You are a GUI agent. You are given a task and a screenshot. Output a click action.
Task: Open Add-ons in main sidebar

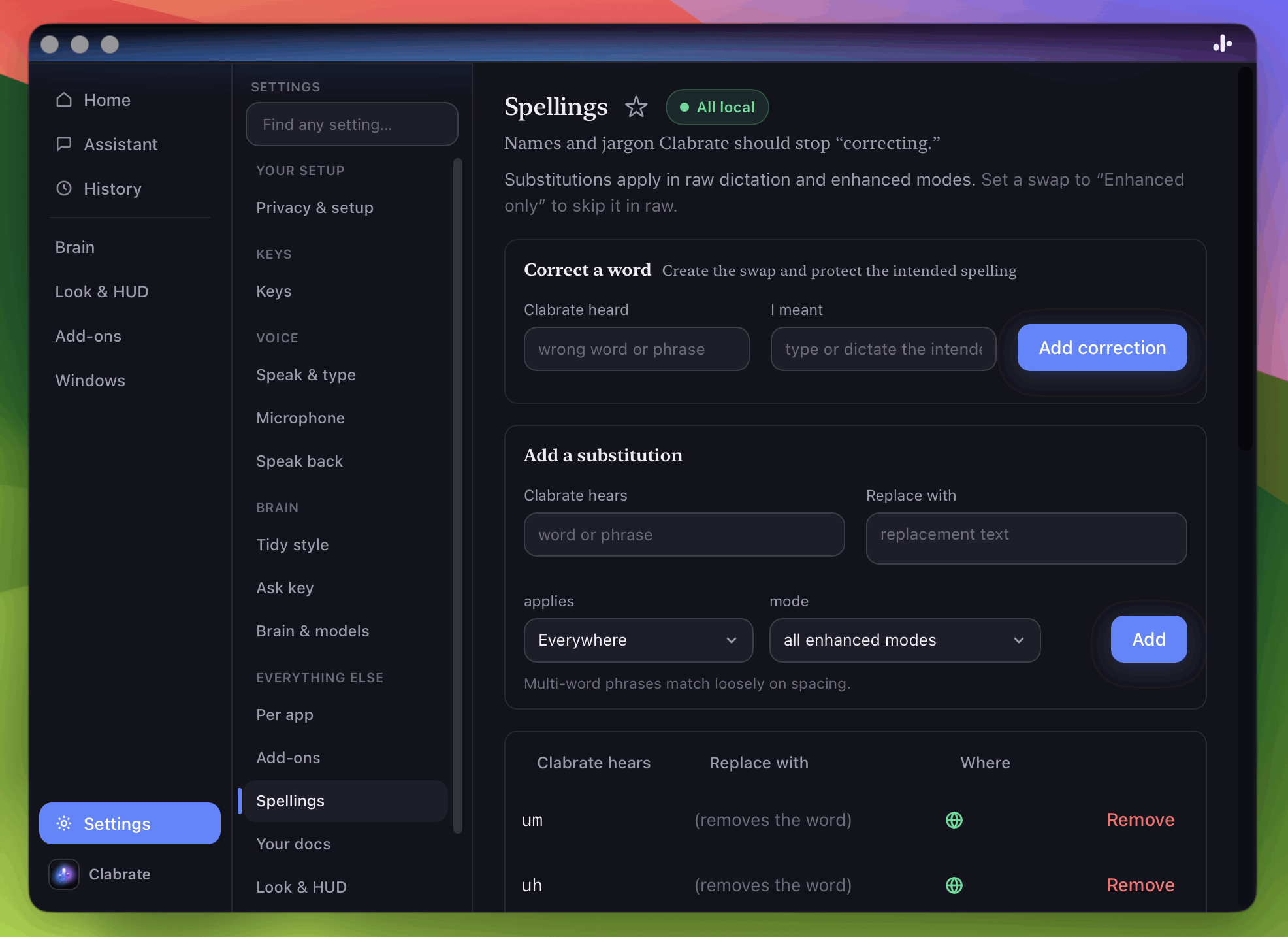click(x=88, y=336)
